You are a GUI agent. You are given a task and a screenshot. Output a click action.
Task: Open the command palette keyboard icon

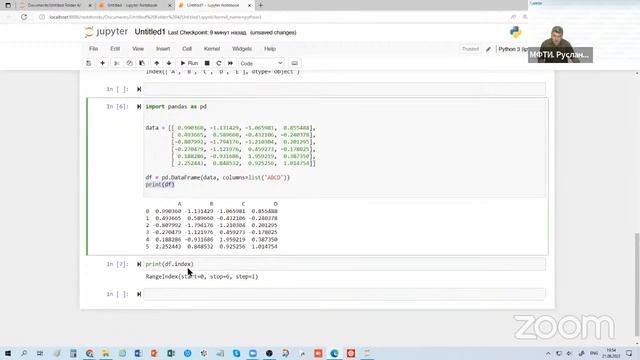coord(294,63)
